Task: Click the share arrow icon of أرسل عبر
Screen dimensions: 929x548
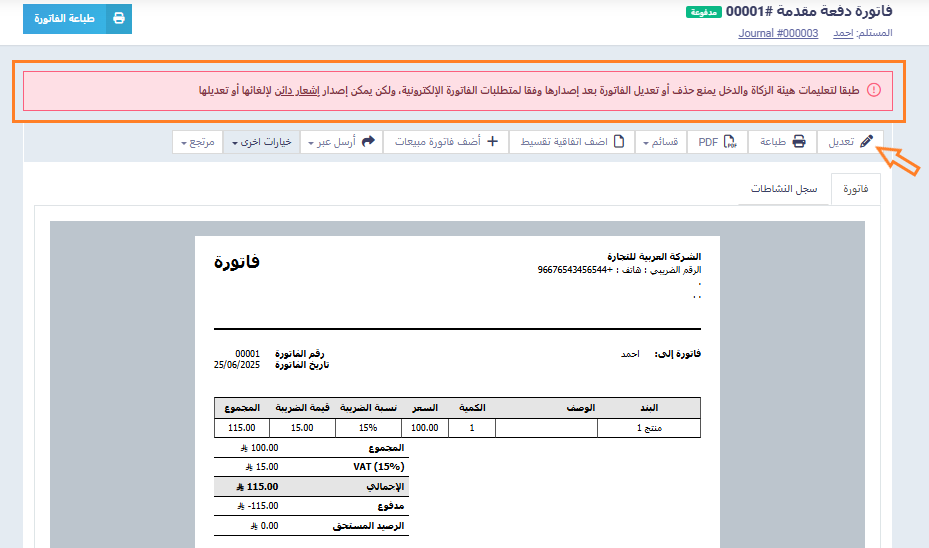Action: tap(368, 142)
